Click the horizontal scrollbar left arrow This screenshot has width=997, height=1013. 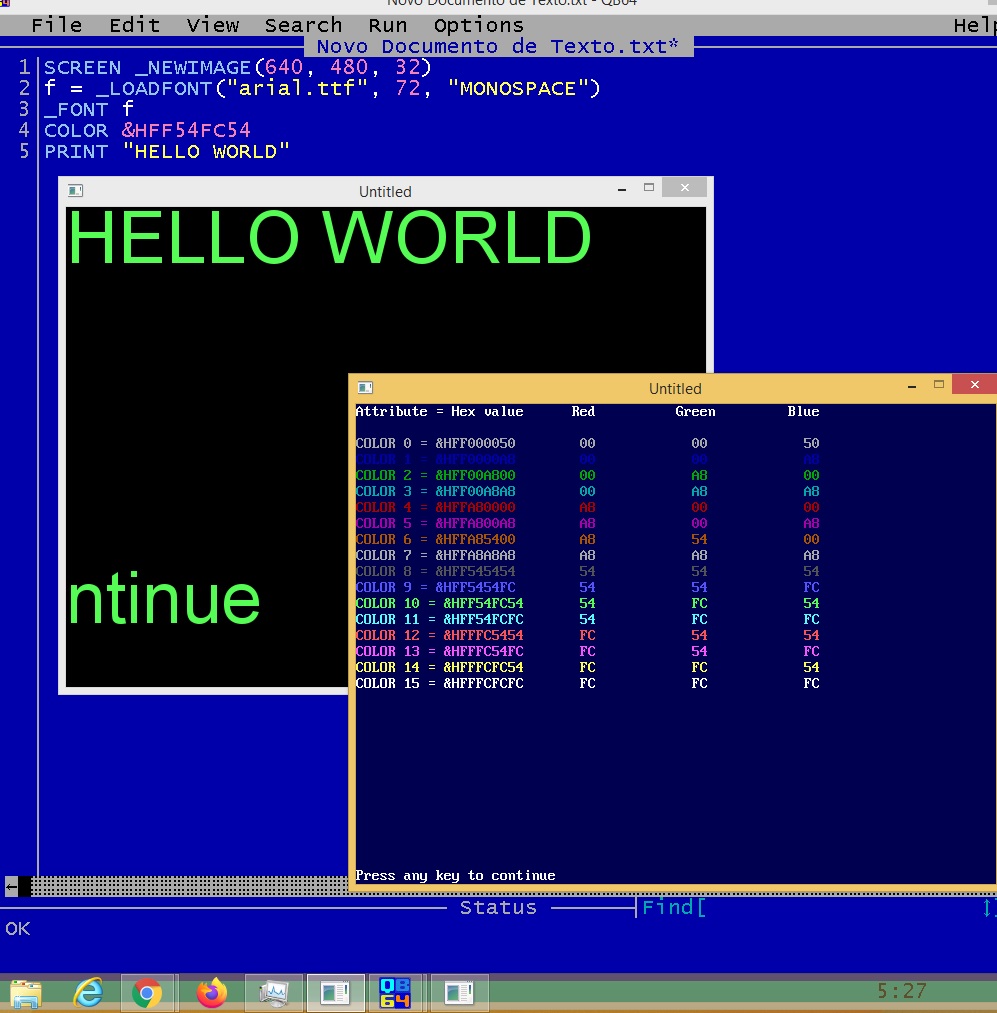pyautogui.click(x=11, y=886)
